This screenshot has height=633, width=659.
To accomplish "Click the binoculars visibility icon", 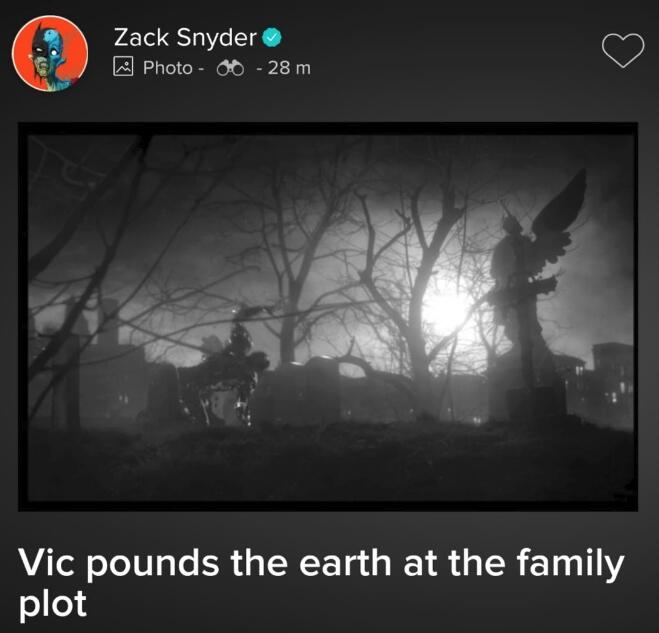I will (x=230, y=68).
